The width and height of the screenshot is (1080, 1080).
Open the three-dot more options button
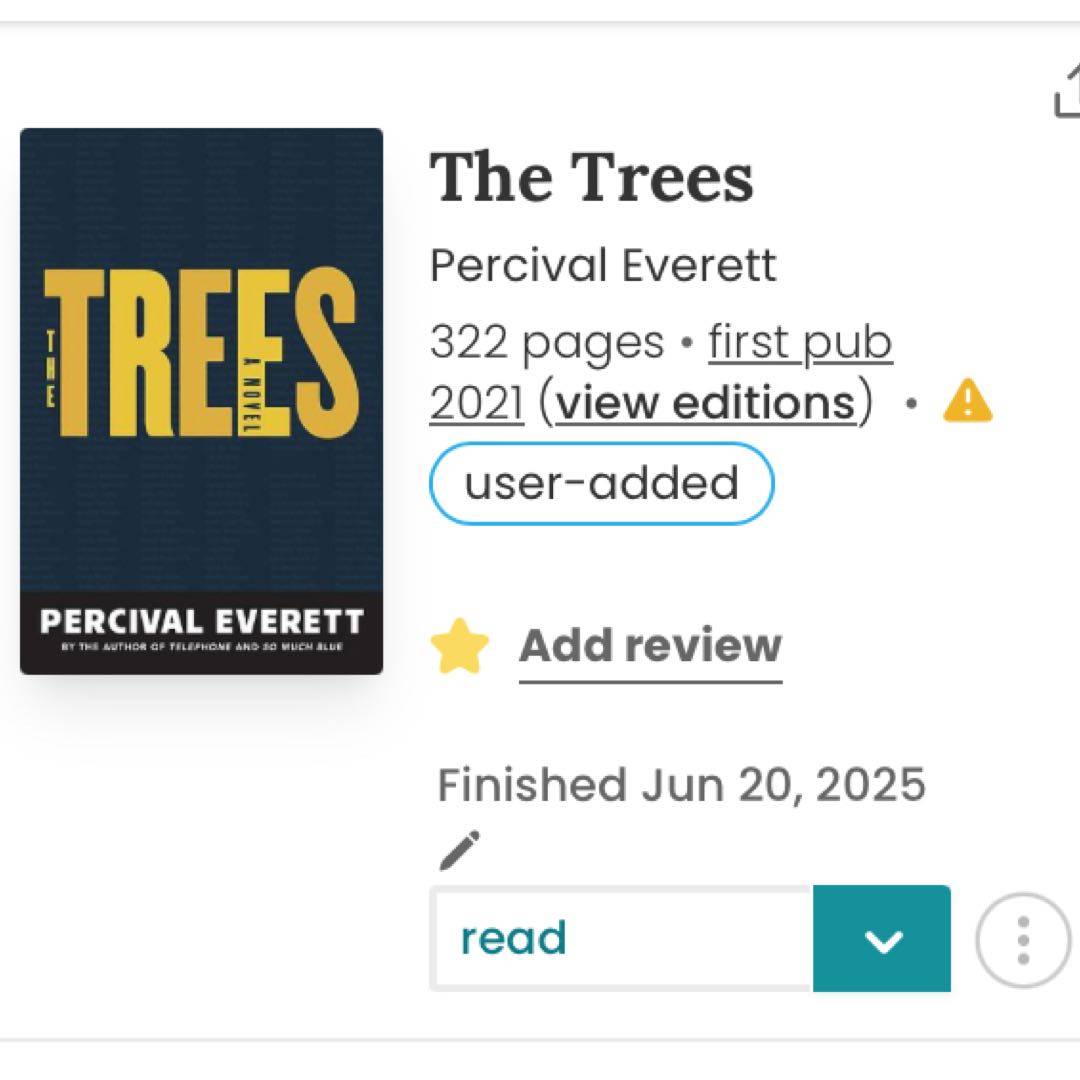click(x=1023, y=939)
